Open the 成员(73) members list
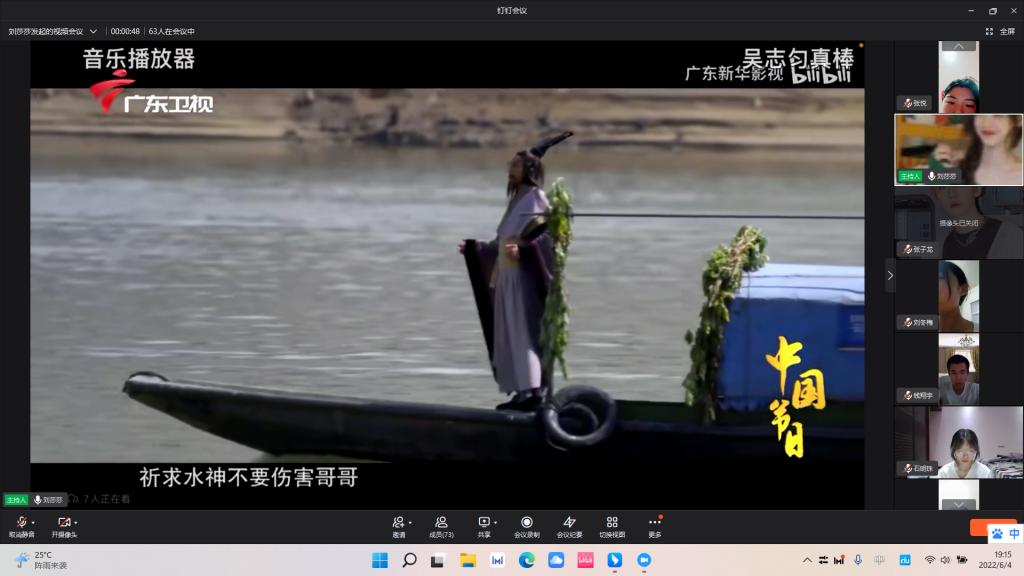1024x576 pixels. click(441, 522)
